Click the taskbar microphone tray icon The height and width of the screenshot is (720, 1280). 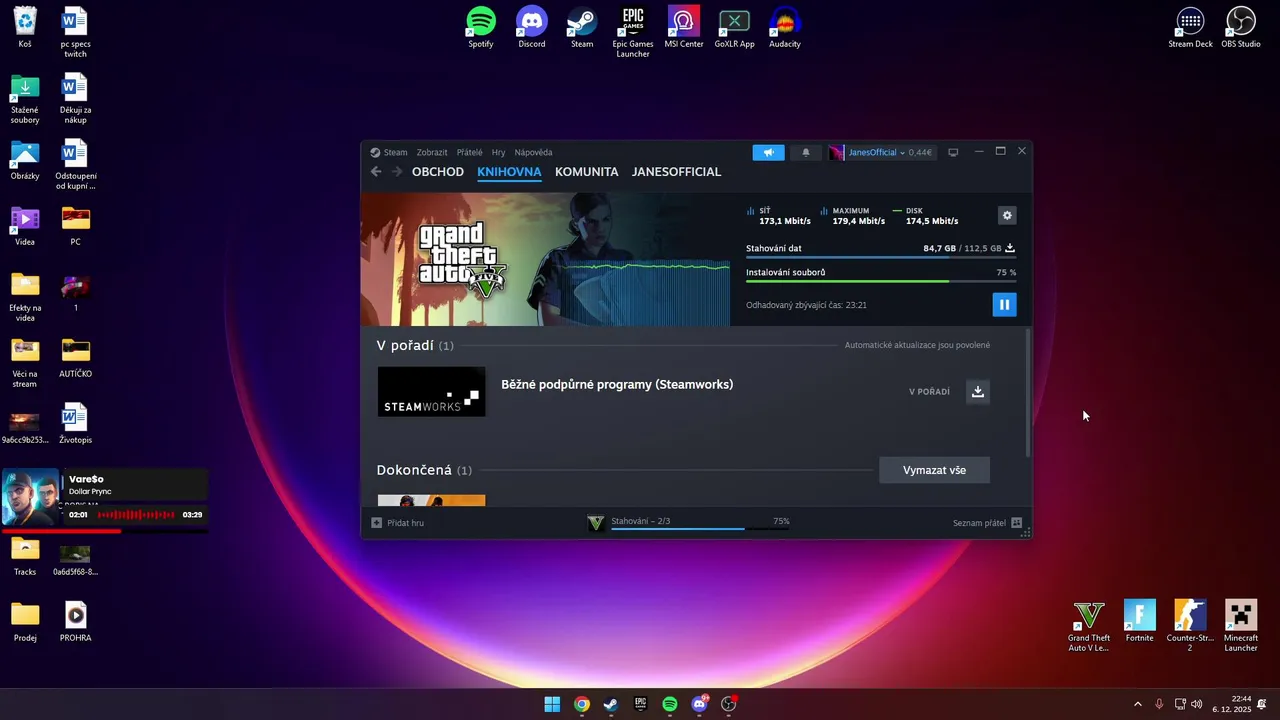click(x=1159, y=704)
